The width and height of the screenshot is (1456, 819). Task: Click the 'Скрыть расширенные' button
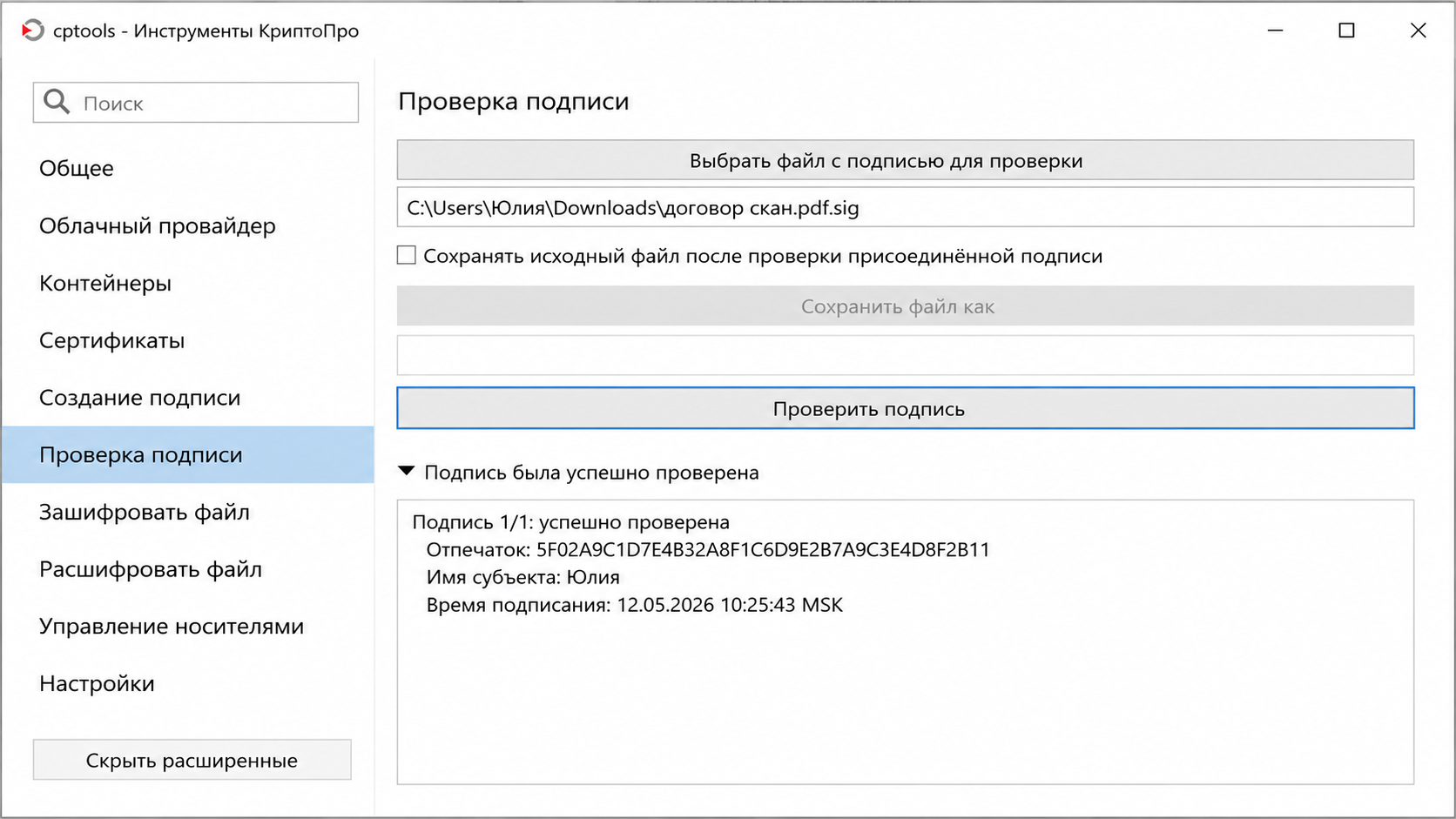[192, 760]
